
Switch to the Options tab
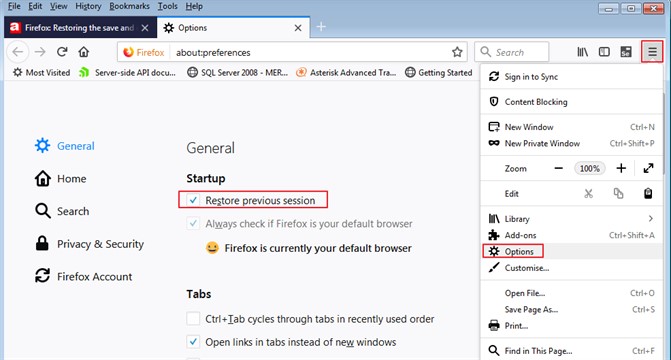click(233, 28)
